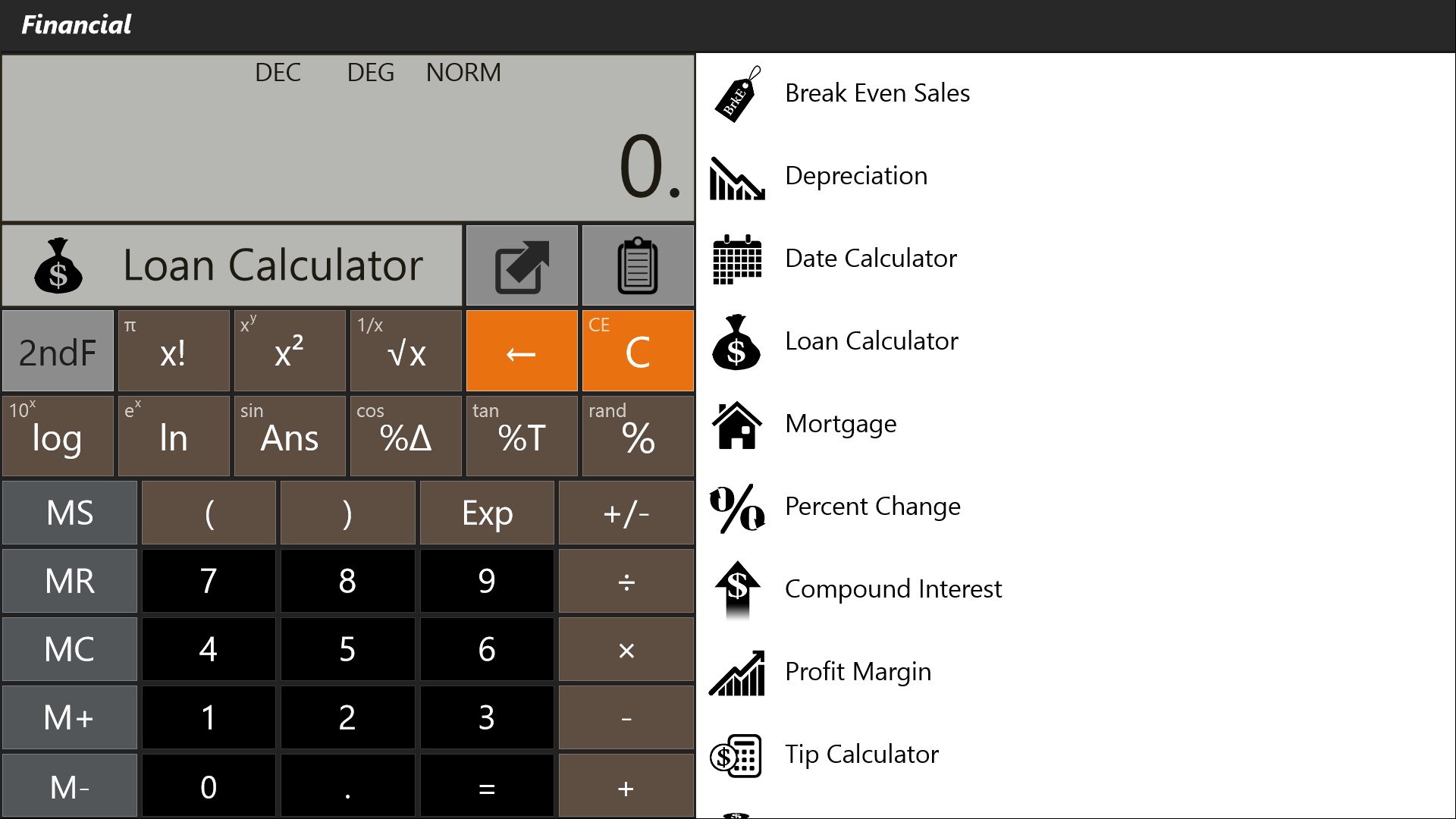Select the Mortgage calculator
This screenshot has width=1456, height=819.
coord(840,423)
